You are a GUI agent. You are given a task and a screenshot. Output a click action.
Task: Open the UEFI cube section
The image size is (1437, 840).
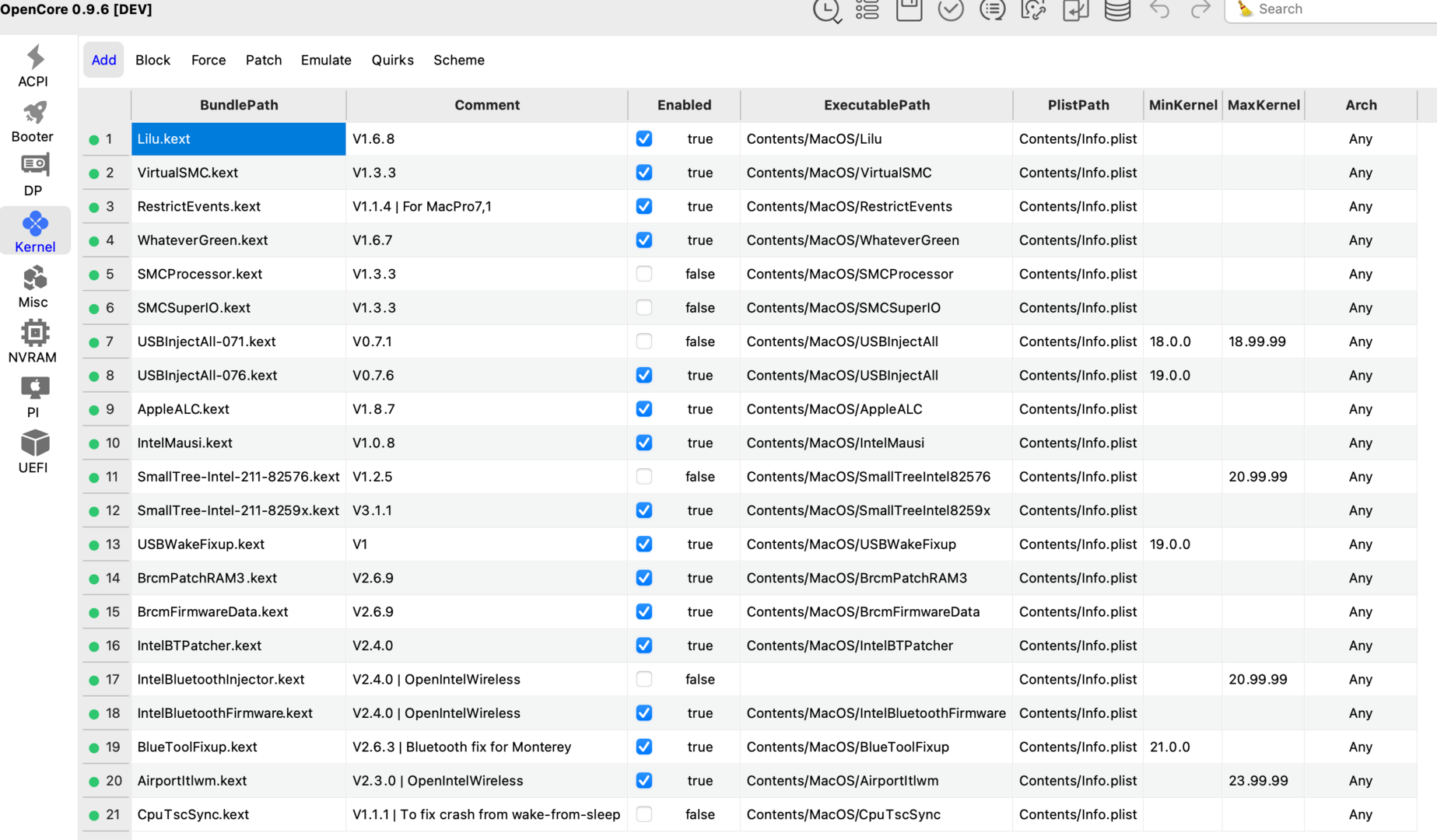pyautogui.click(x=33, y=452)
